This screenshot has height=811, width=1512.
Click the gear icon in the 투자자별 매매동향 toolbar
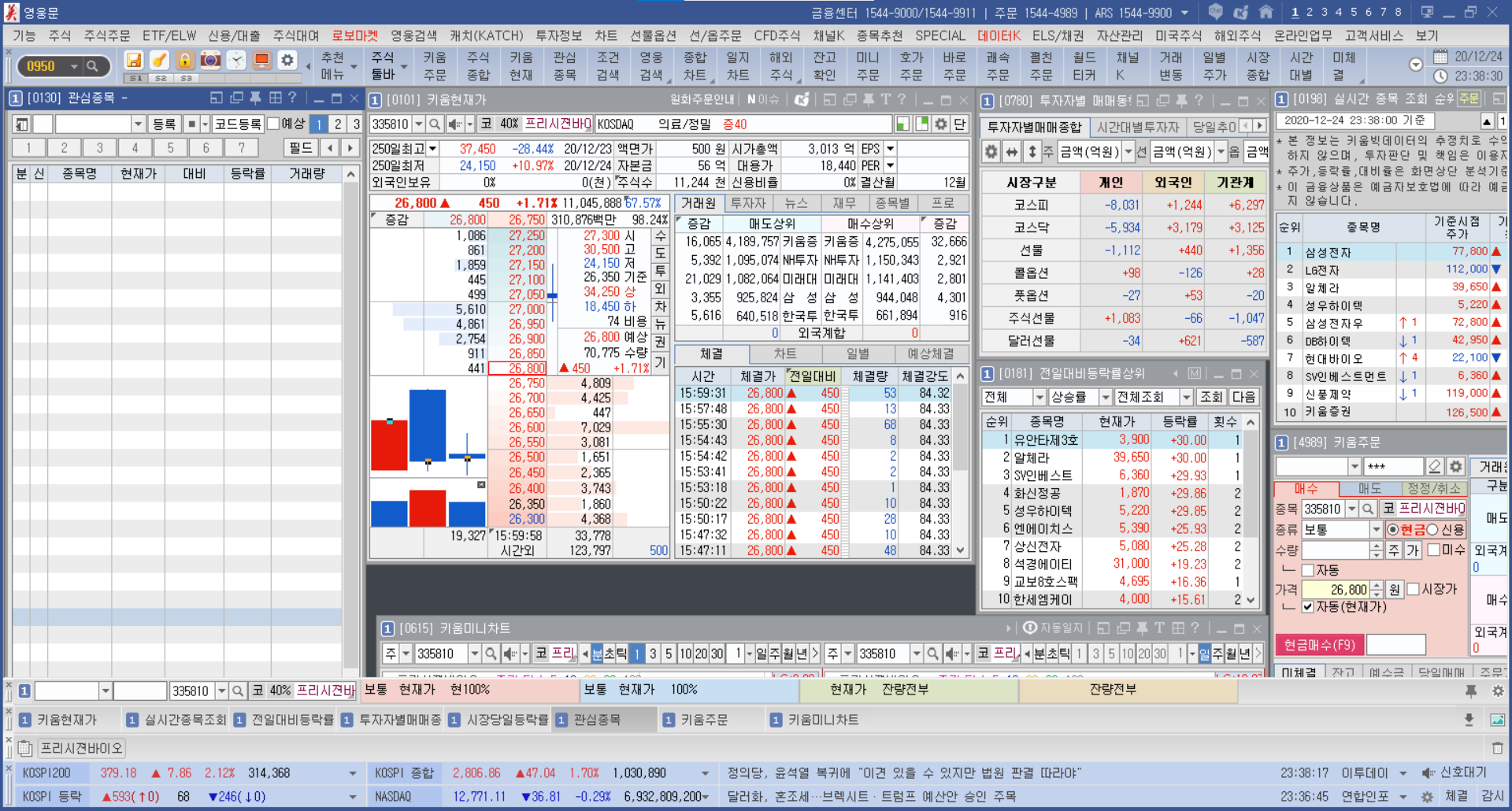[x=991, y=152]
